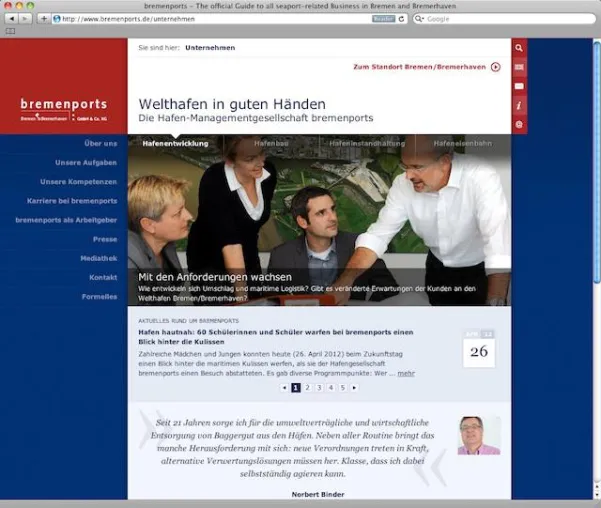The image size is (601, 508).
Task: Click the second red sidebar icon below search
Action: [x=519, y=67]
